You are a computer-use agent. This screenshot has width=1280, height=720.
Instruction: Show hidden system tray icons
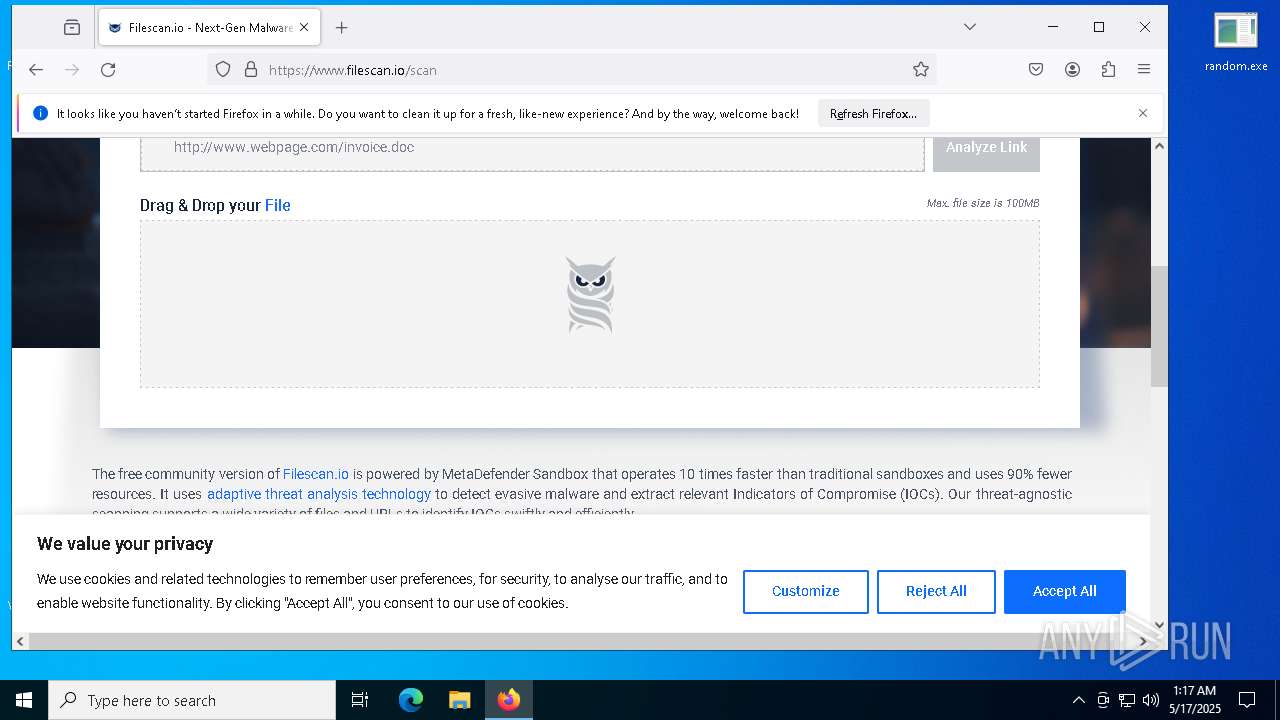click(x=1078, y=700)
